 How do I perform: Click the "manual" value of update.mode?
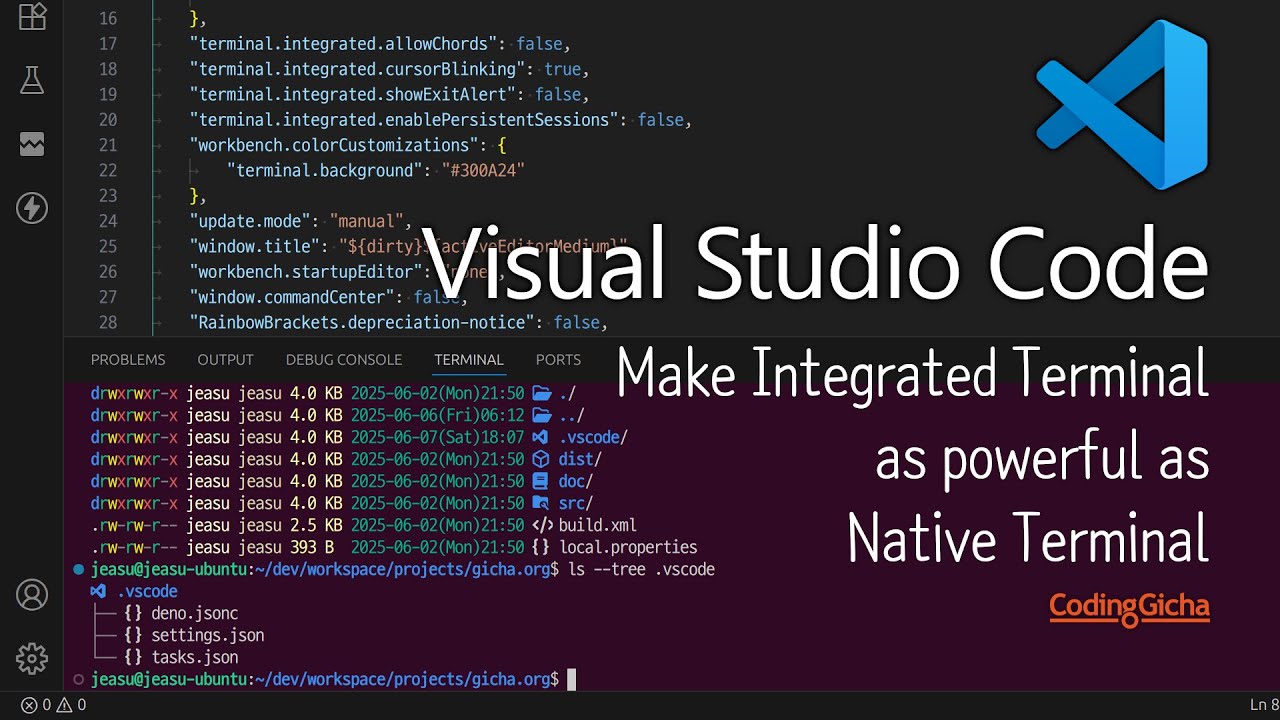pos(366,222)
